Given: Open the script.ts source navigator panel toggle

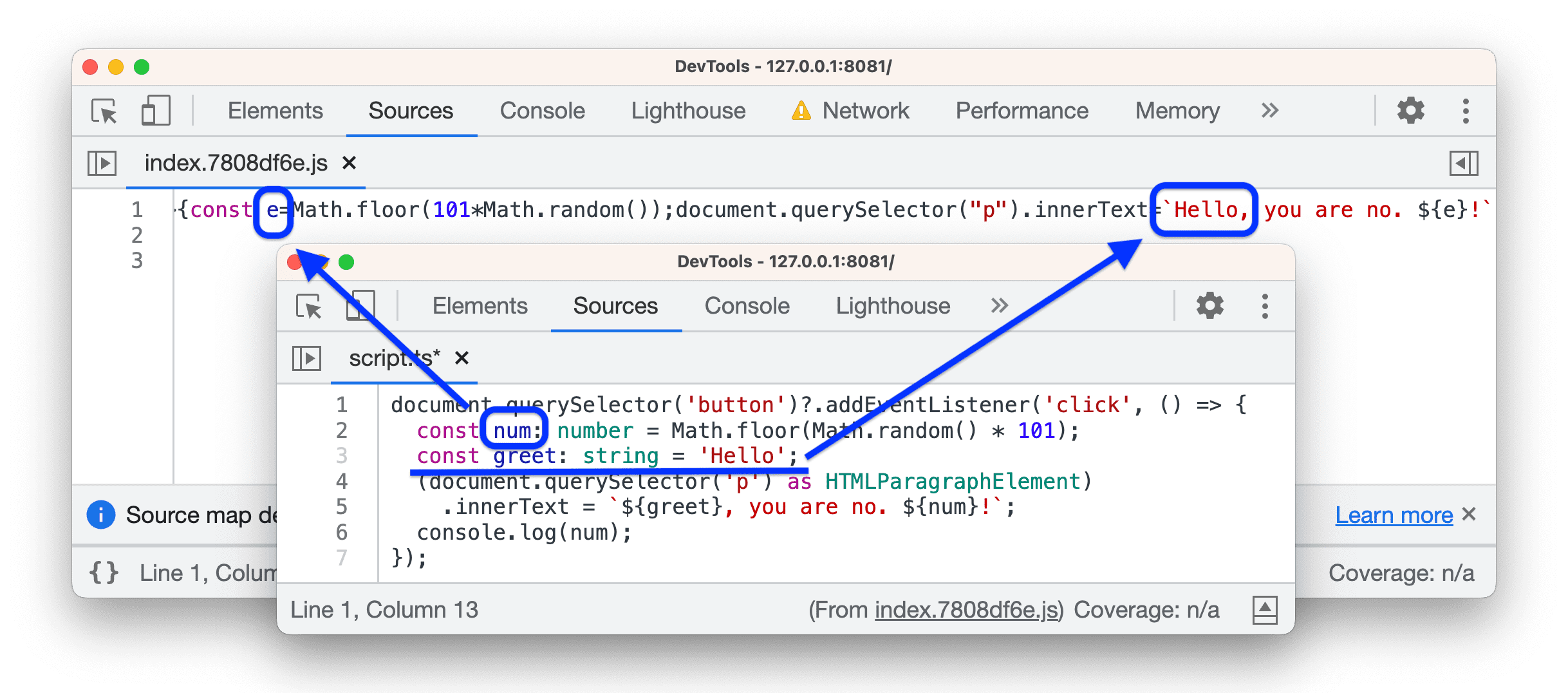Looking at the screenshot, I should (x=307, y=358).
